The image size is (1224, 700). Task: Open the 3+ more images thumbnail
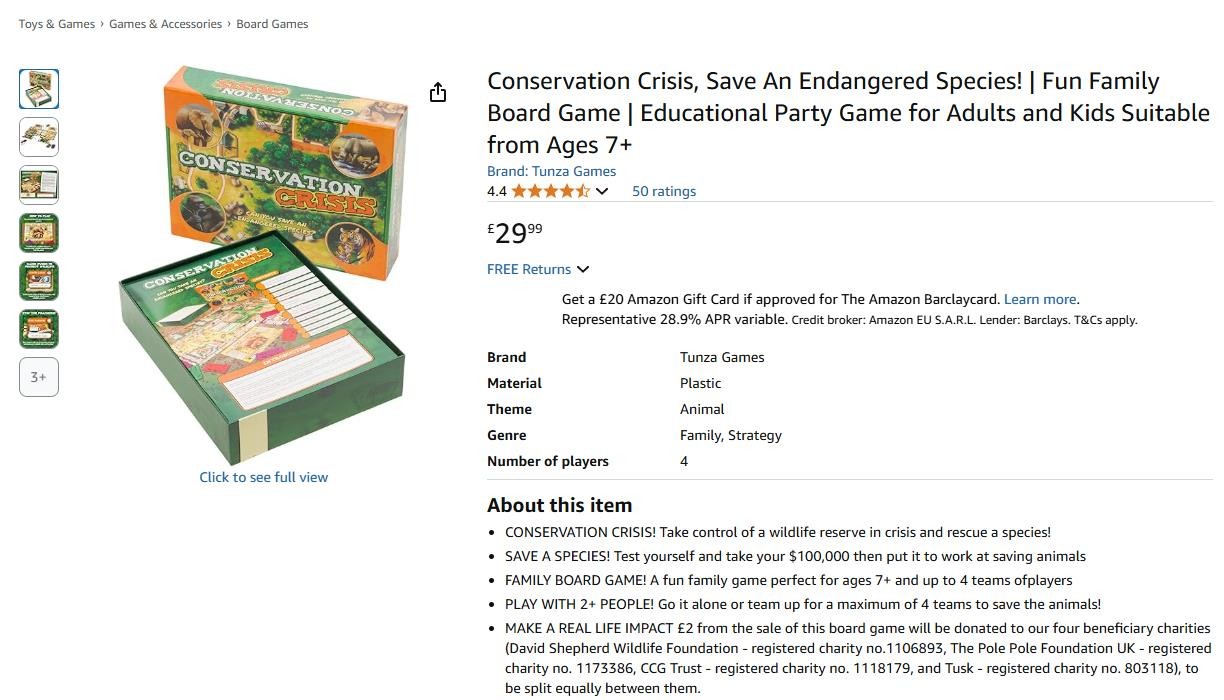point(39,377)
